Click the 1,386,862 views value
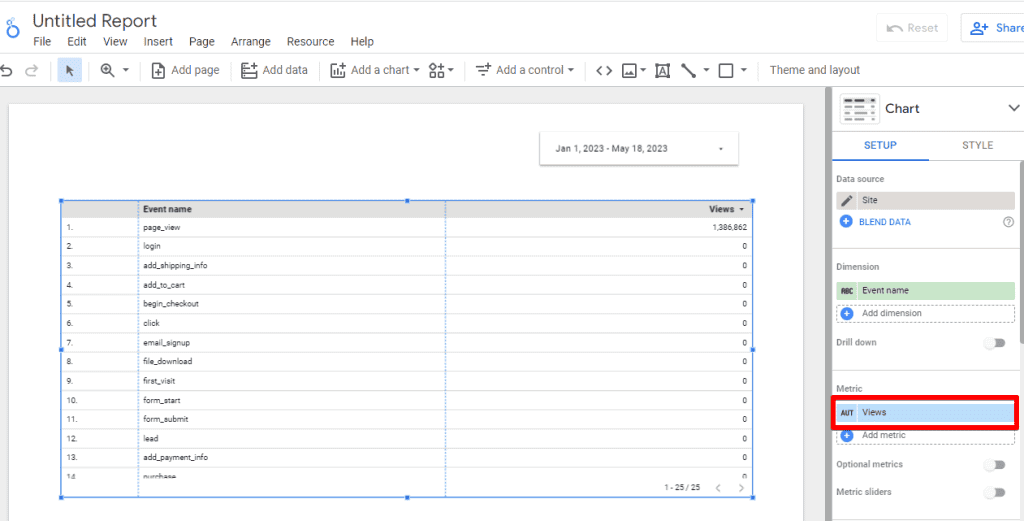Screen dimensions: 1024x521 point(729,227)
